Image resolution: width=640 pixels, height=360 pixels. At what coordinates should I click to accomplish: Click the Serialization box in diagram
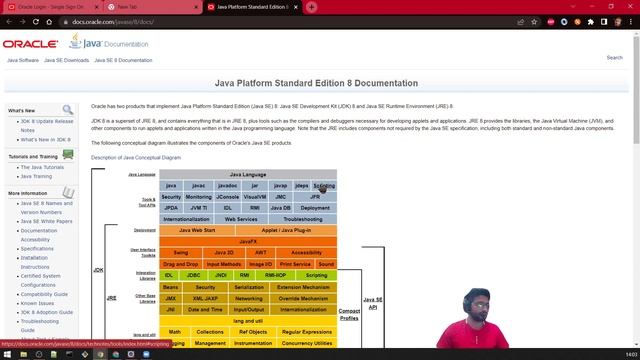(249, 287)
